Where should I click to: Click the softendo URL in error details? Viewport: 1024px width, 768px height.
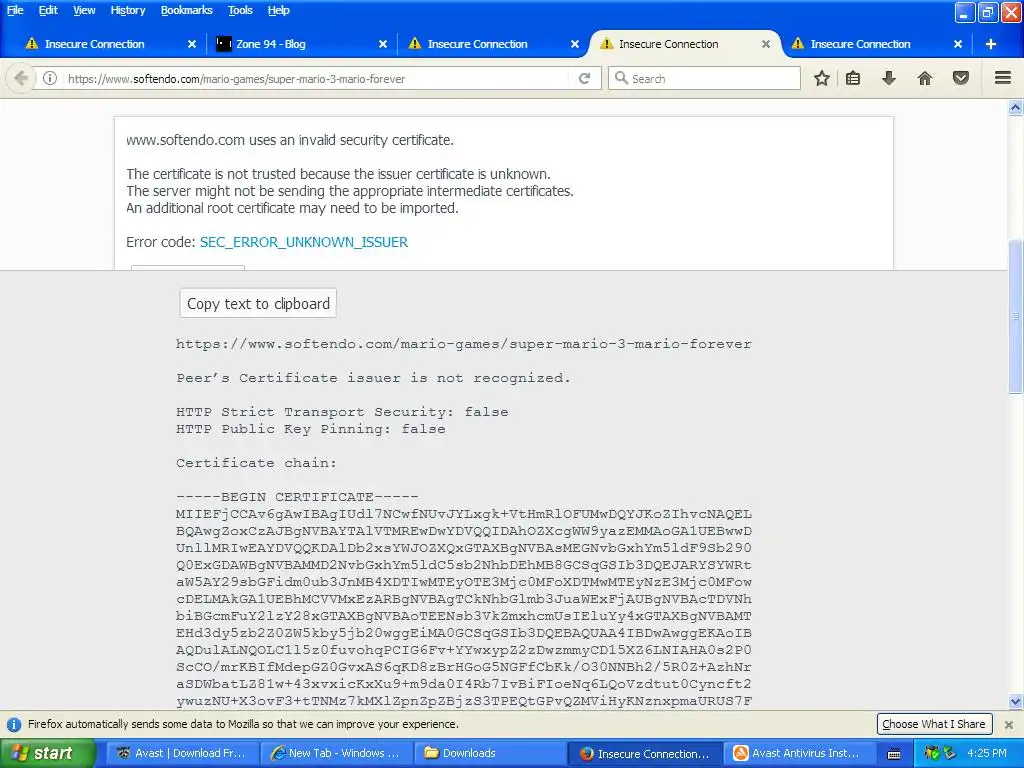(464, 344)
